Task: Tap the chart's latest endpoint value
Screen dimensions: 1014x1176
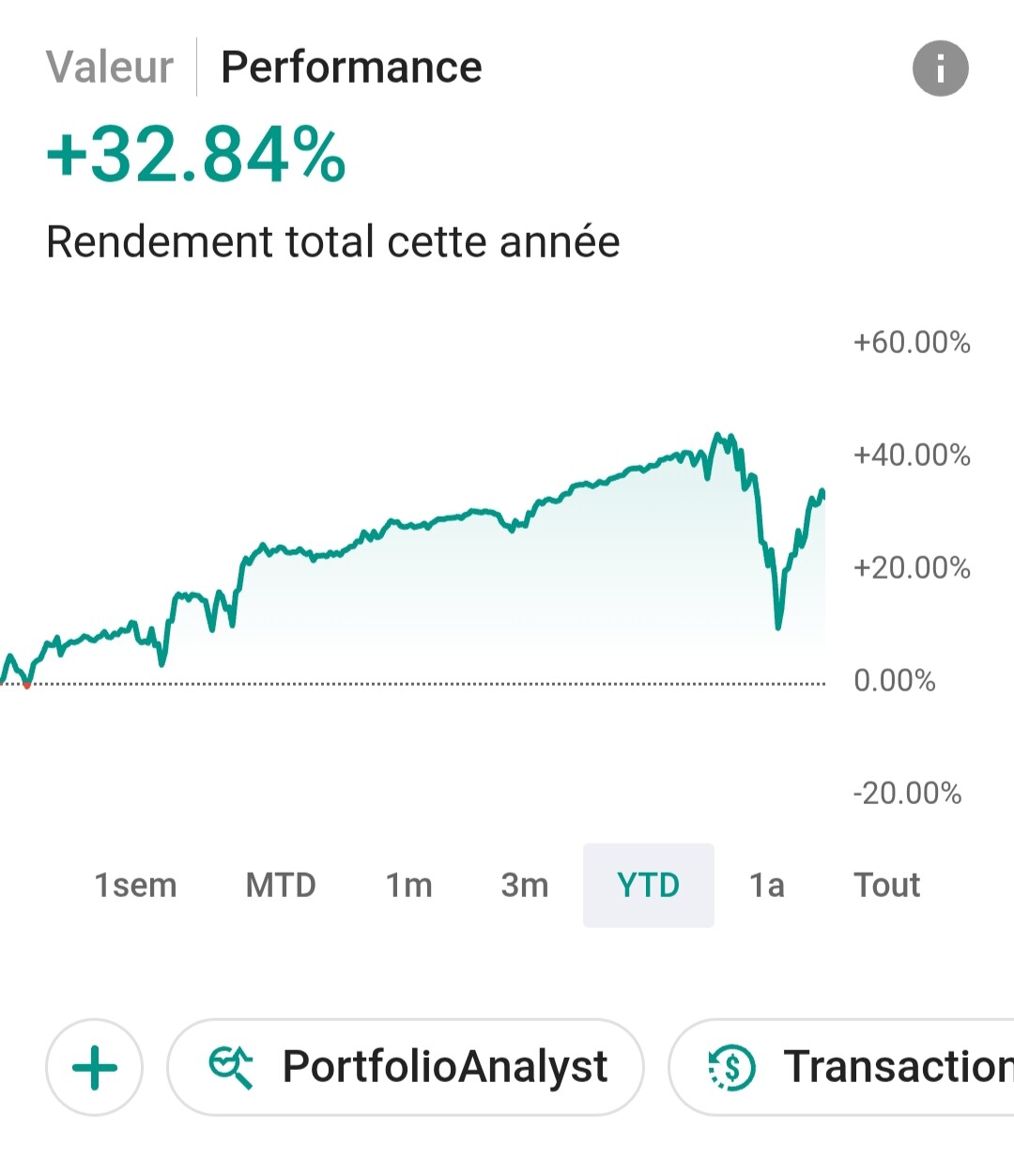Action: point(822,492)
